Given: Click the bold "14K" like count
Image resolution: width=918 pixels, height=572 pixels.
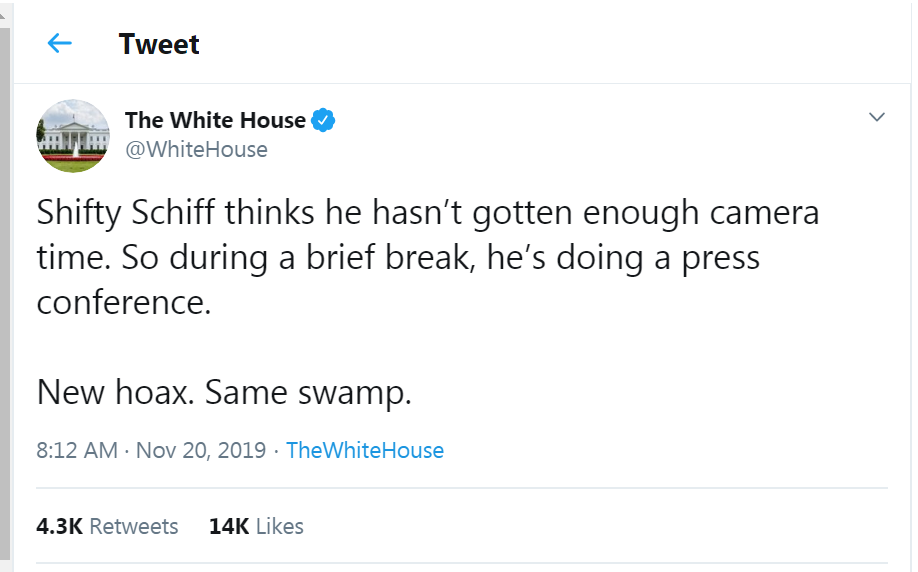Looking at the screenshot, I should pyautogui.click(x=229, y=526).
